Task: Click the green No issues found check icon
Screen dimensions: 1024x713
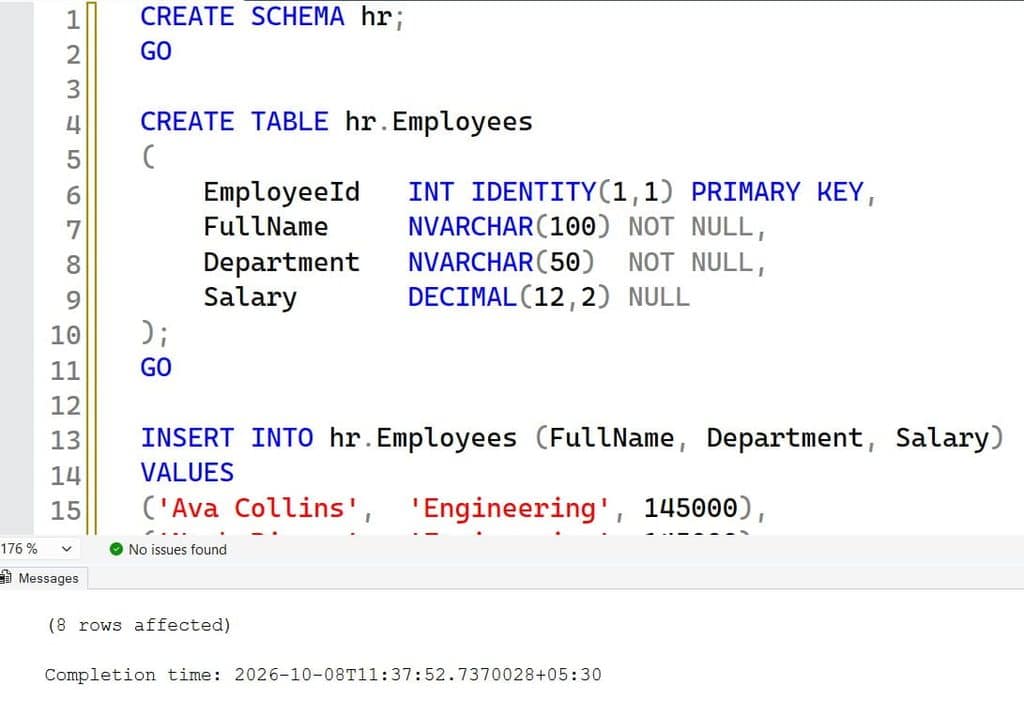Action: coord(116,549)
